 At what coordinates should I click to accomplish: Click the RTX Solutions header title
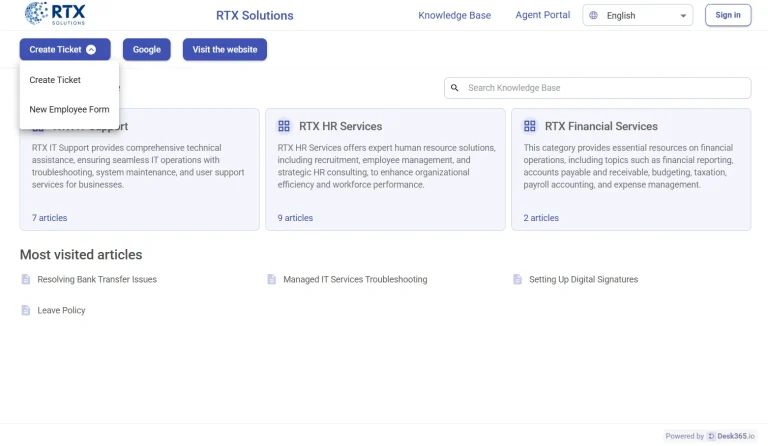pos(255,15)
